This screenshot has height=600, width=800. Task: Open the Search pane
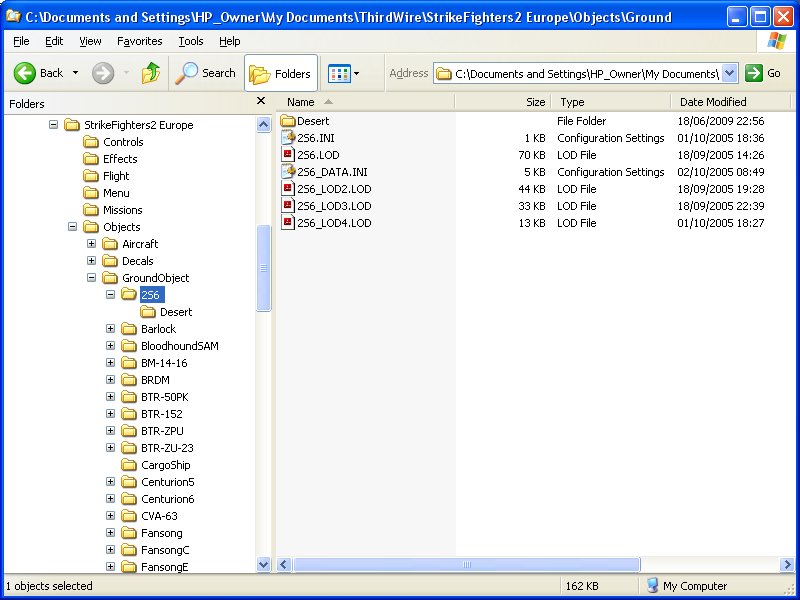(206, 73)
